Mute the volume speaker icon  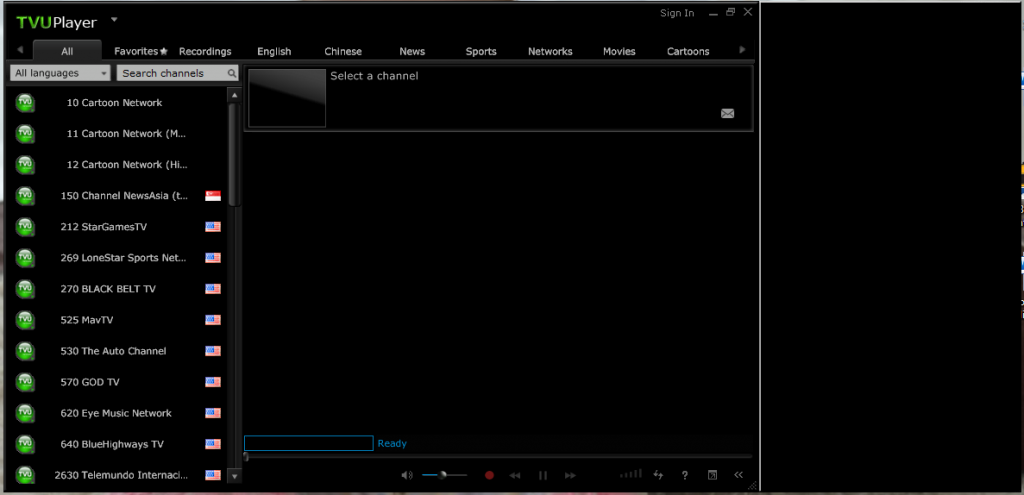point(407,475)
